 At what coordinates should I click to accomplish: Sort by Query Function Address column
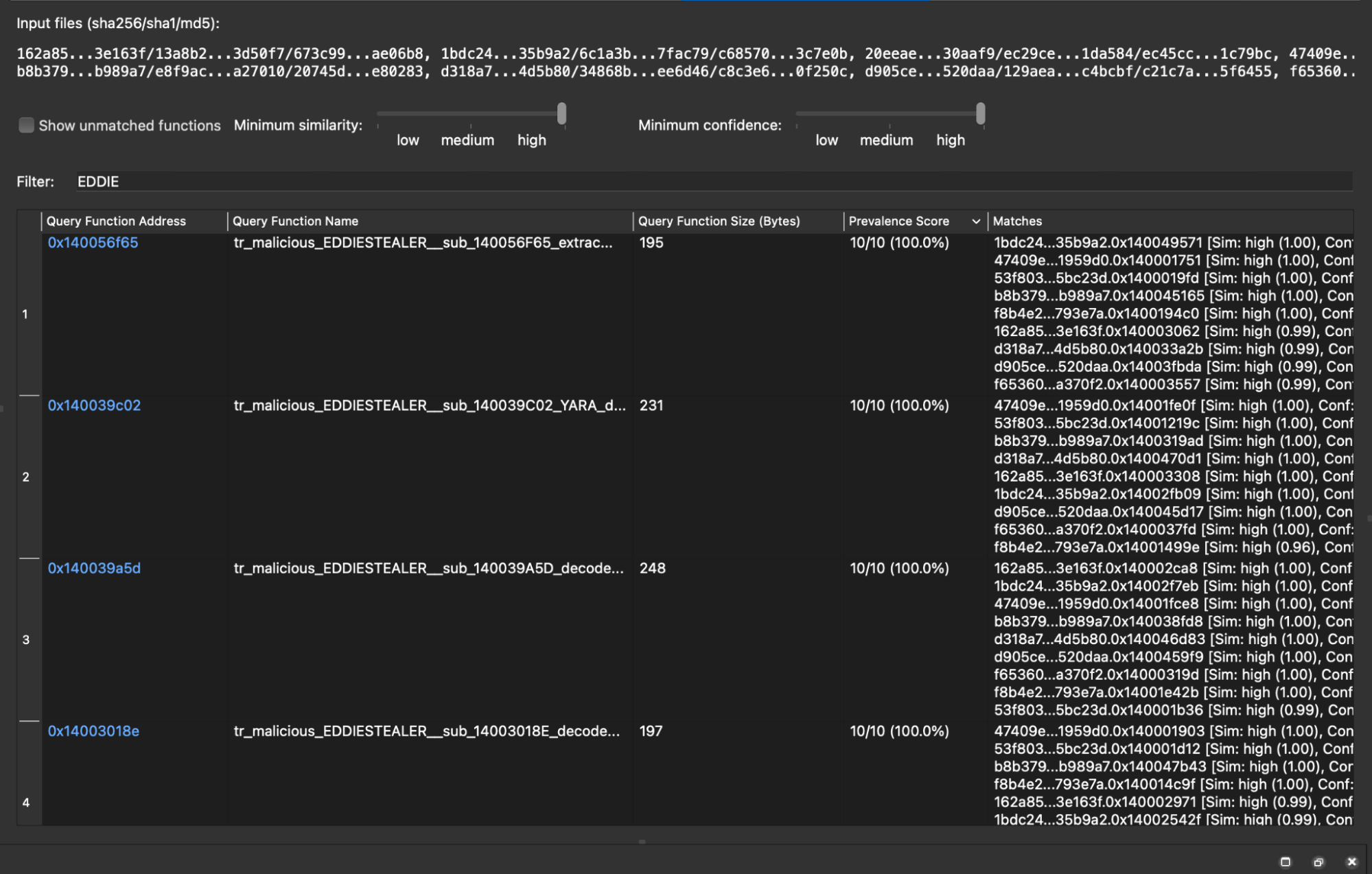[117, 221]
